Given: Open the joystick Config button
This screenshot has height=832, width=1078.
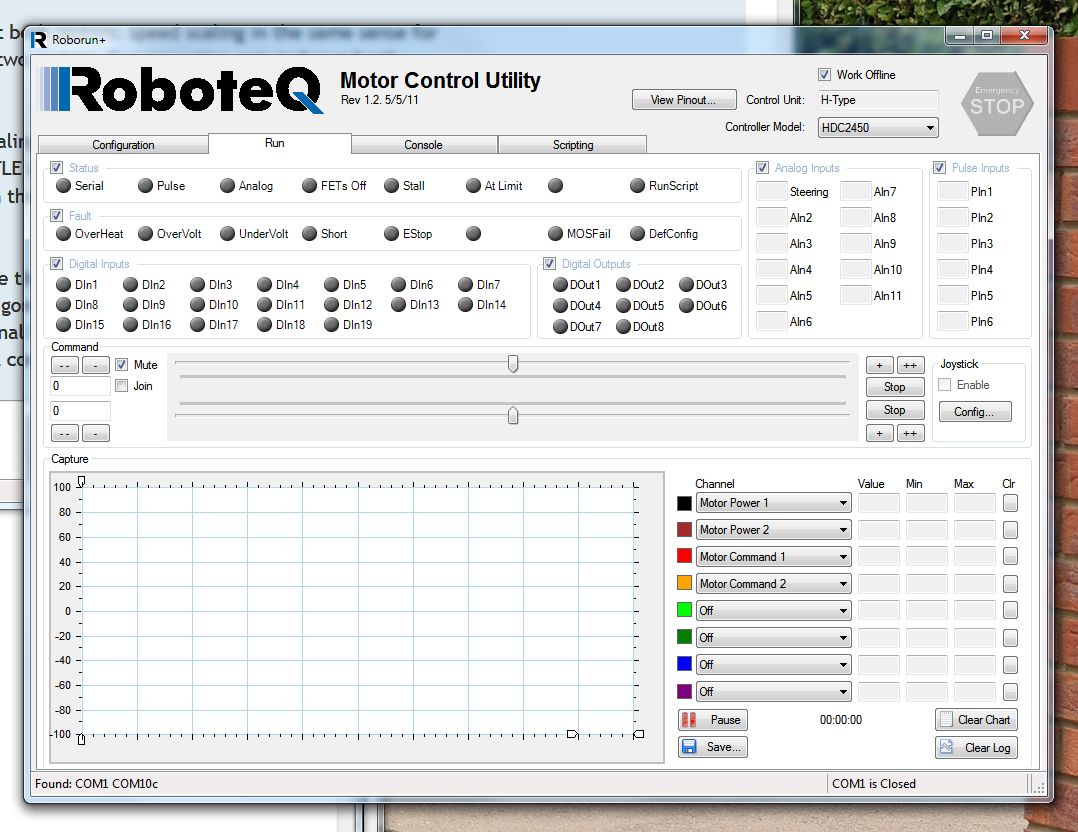Looking at the screenshot, I should pos(974,412).
